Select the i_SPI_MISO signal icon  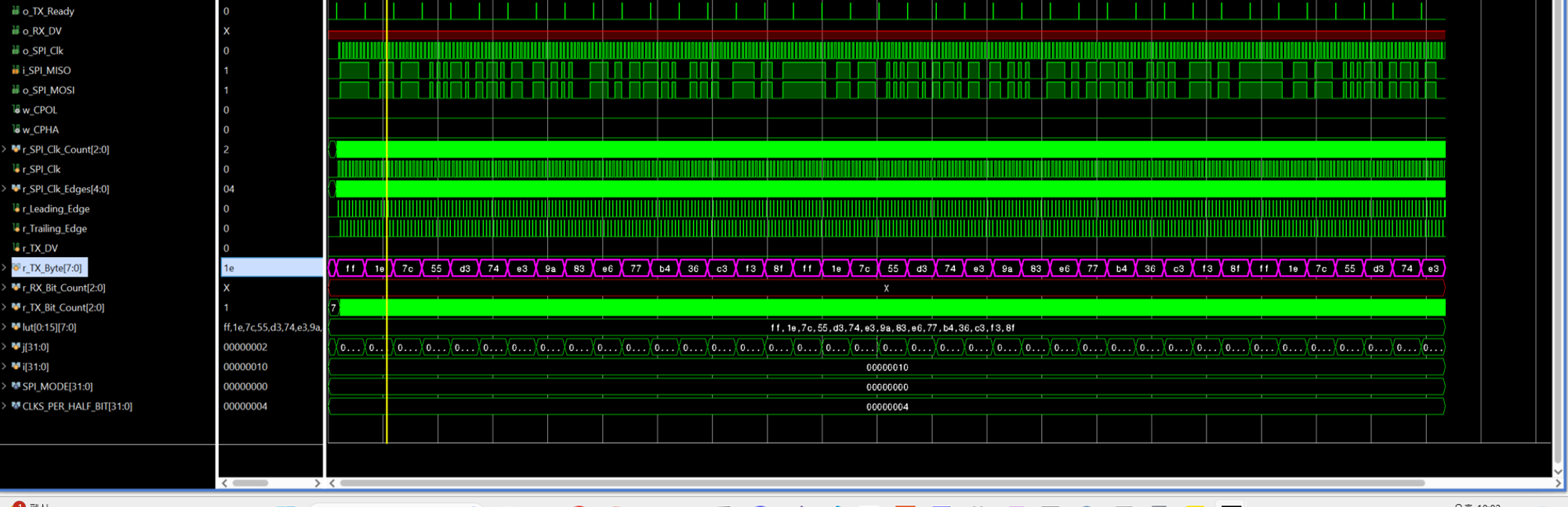(x=16, y=70)
